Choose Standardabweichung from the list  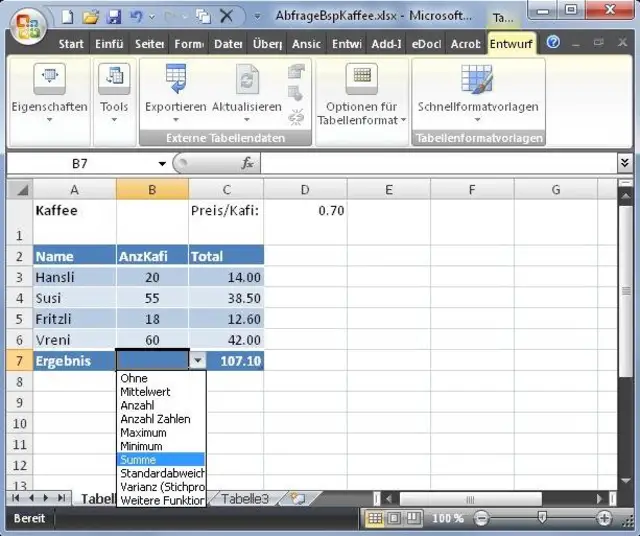click(162, 474)
